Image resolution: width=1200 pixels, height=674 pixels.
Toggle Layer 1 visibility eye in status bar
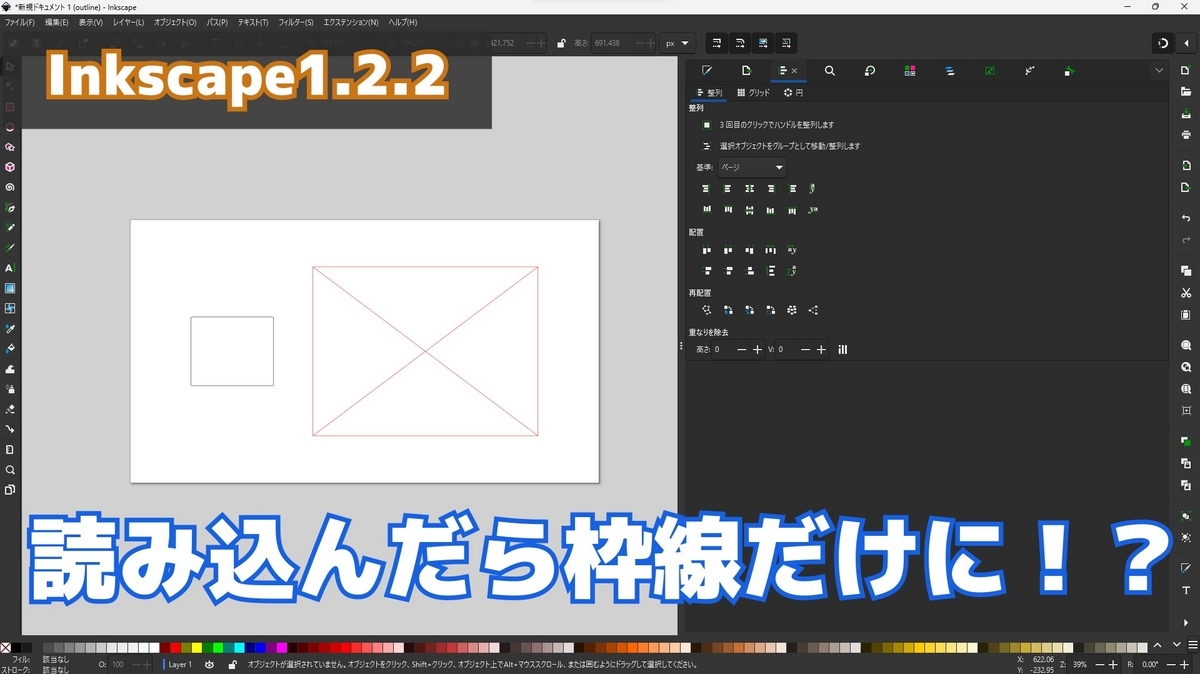[209, 664]
